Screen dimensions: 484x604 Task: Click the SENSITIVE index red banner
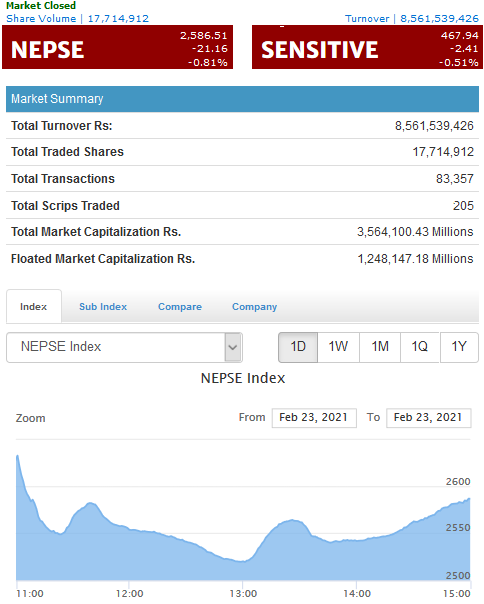click(367, 47)
